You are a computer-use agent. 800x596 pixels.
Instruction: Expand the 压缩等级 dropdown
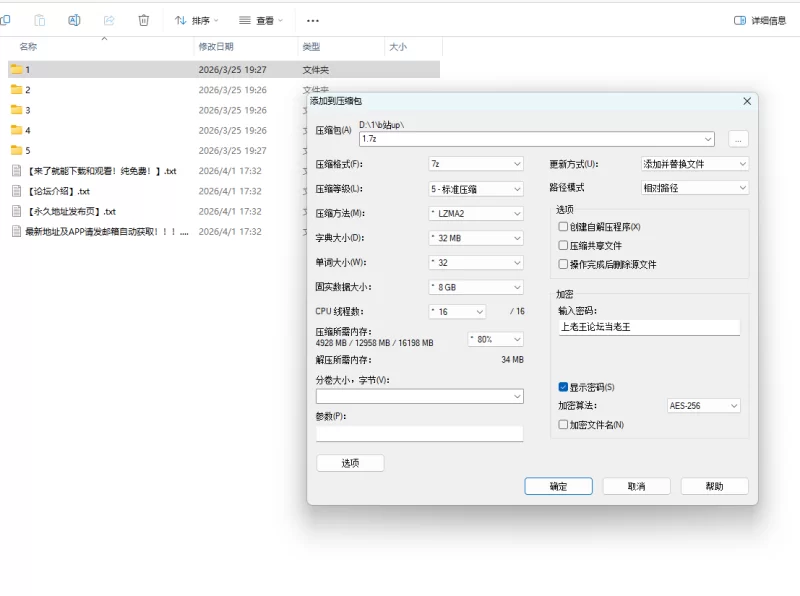(475, 188)
